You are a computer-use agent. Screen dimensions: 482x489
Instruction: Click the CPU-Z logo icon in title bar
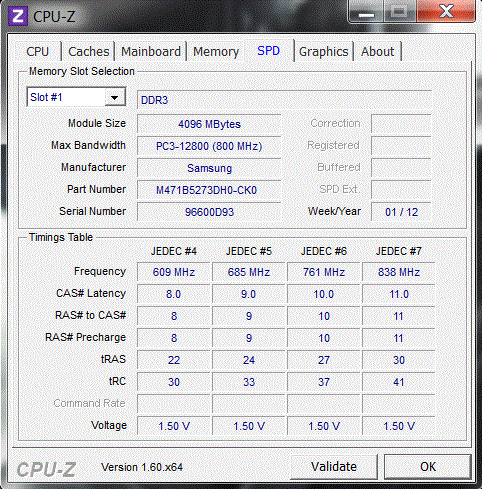tap(17, 16)
